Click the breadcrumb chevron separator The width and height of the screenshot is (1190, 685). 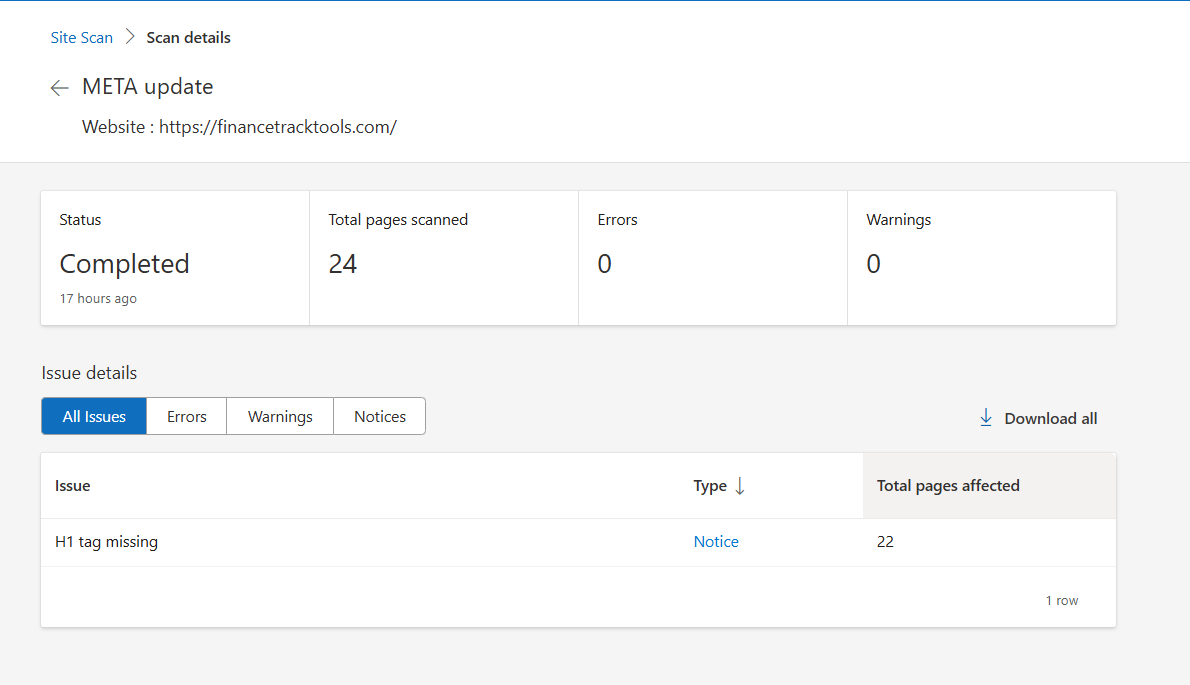130,37
